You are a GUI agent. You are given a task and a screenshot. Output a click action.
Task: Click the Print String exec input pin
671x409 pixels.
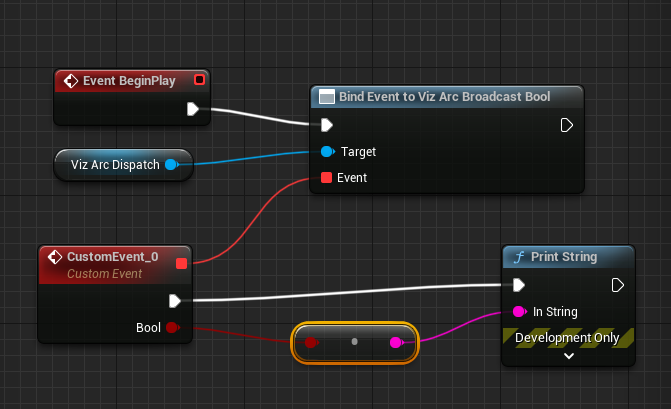(x=518, y=285)
